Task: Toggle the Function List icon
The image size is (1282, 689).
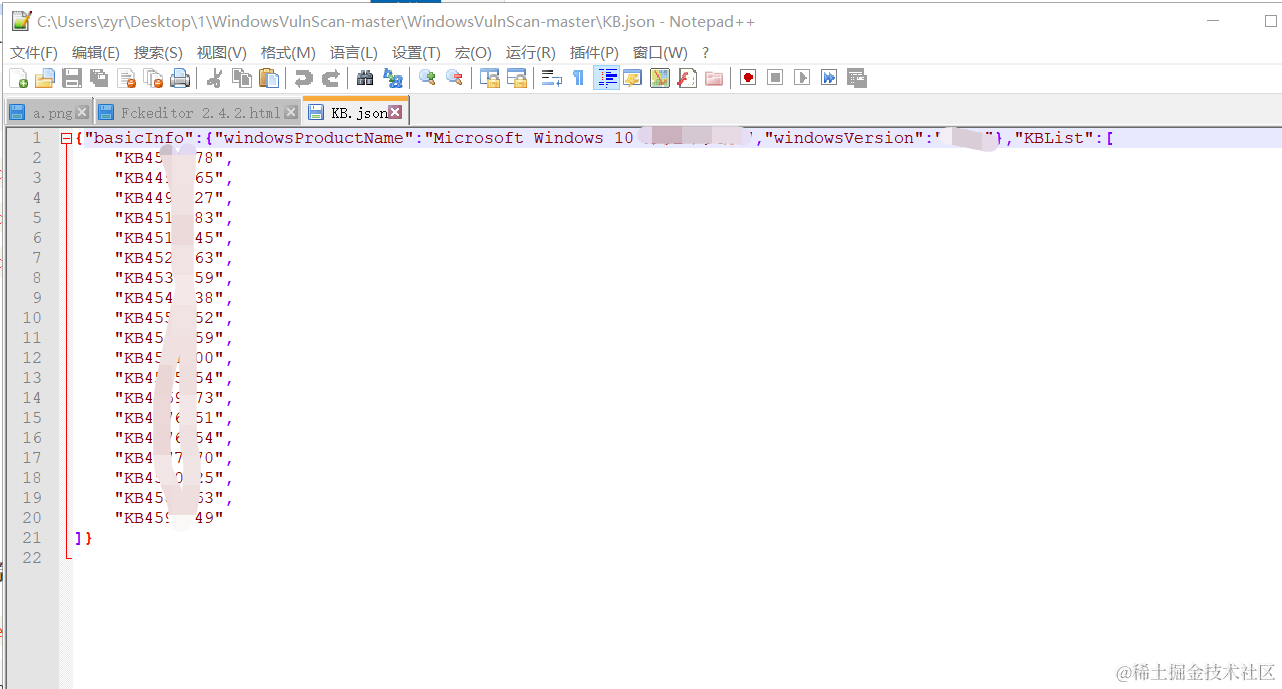Action: (x=686, y=78)
